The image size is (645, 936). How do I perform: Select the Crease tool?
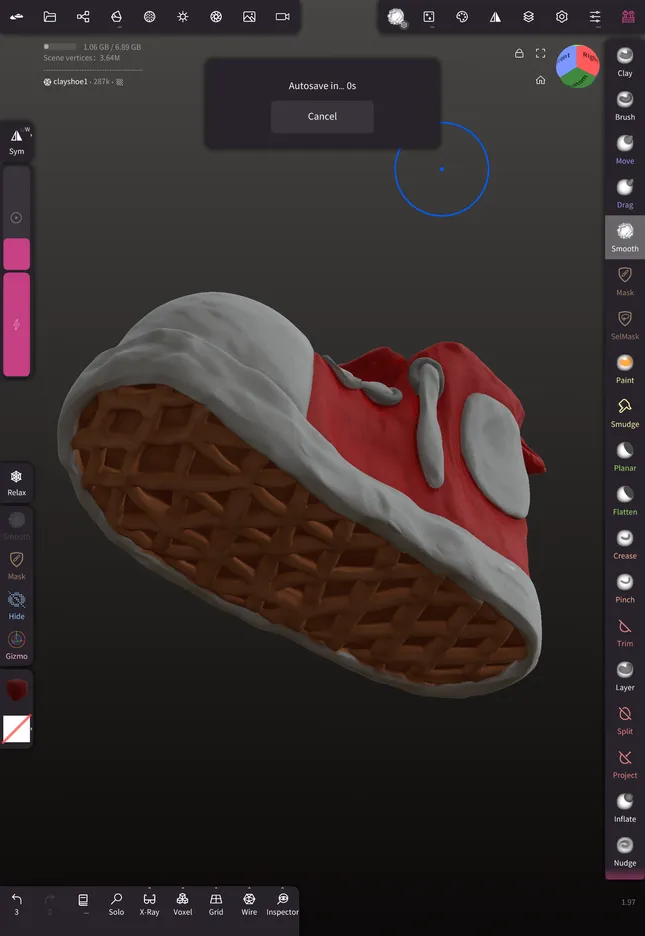tap(625, 544)
